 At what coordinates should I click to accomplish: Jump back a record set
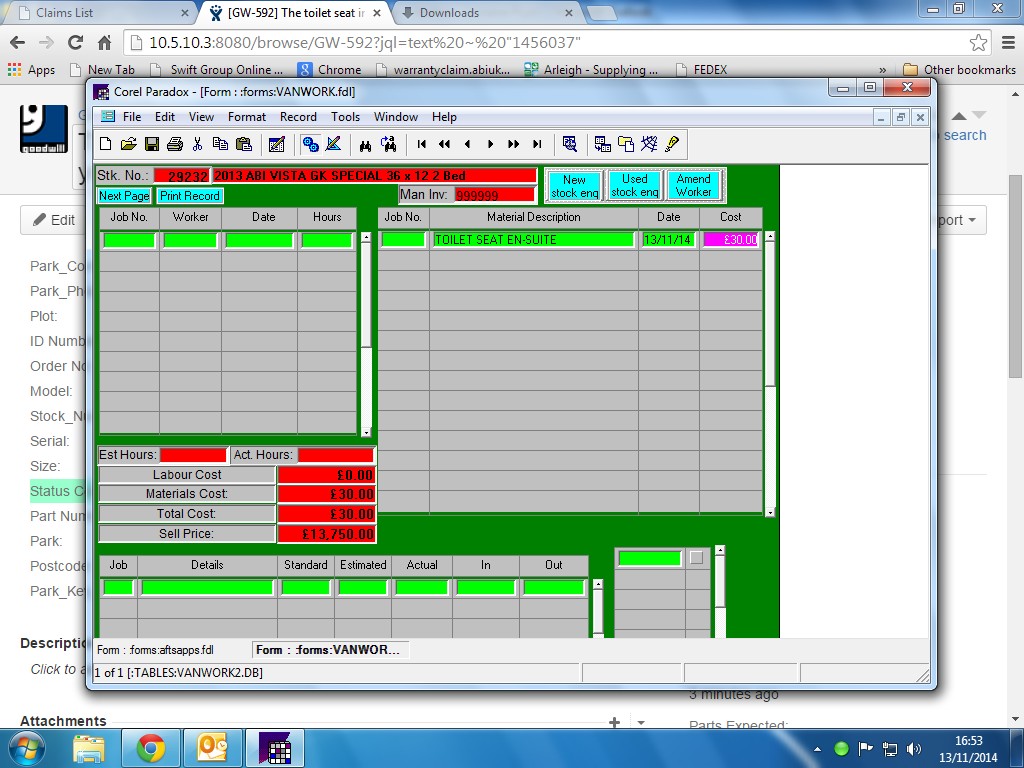(445, 144)
